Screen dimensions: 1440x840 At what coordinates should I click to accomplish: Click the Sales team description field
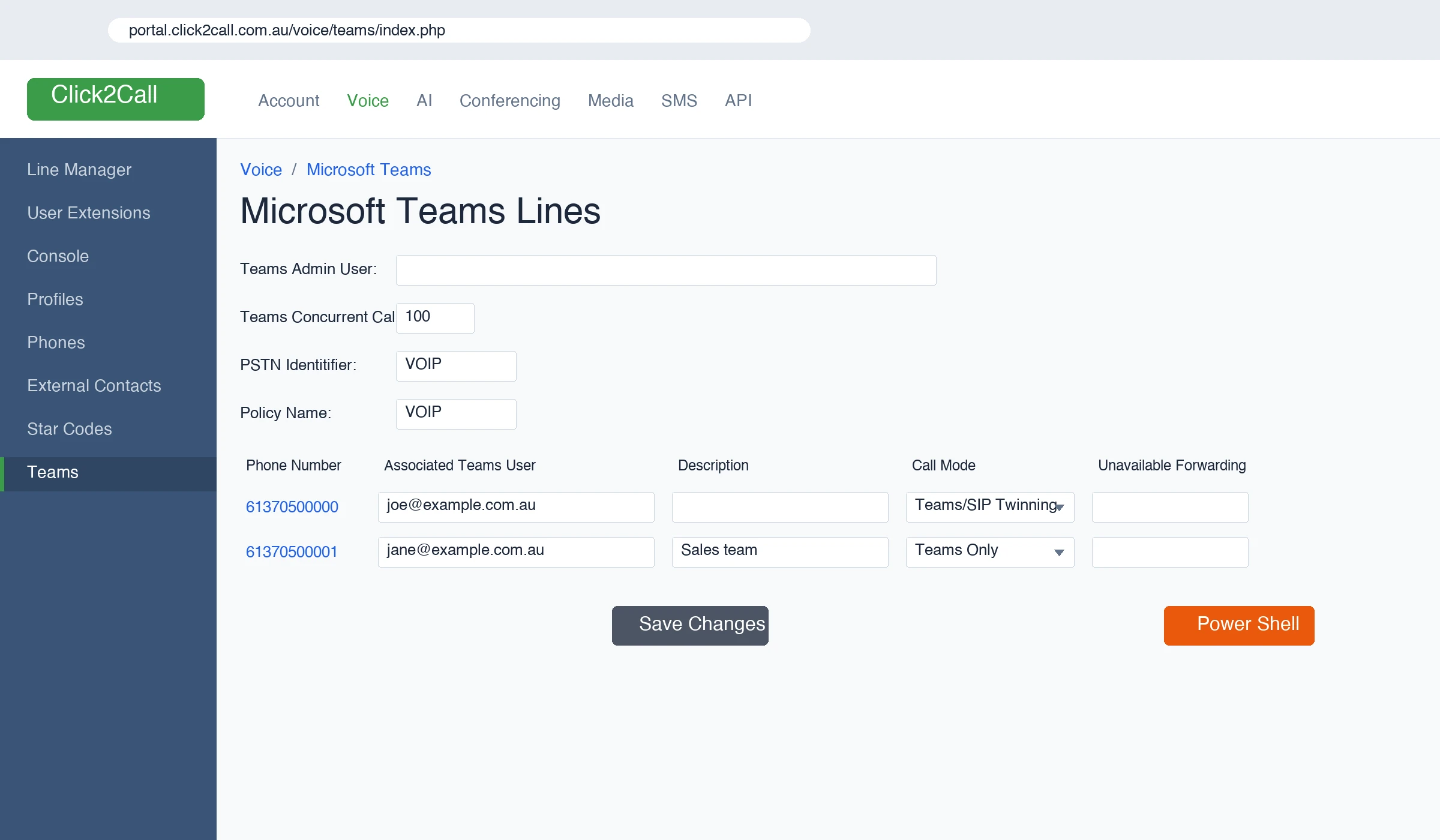(x=780, y=552)
